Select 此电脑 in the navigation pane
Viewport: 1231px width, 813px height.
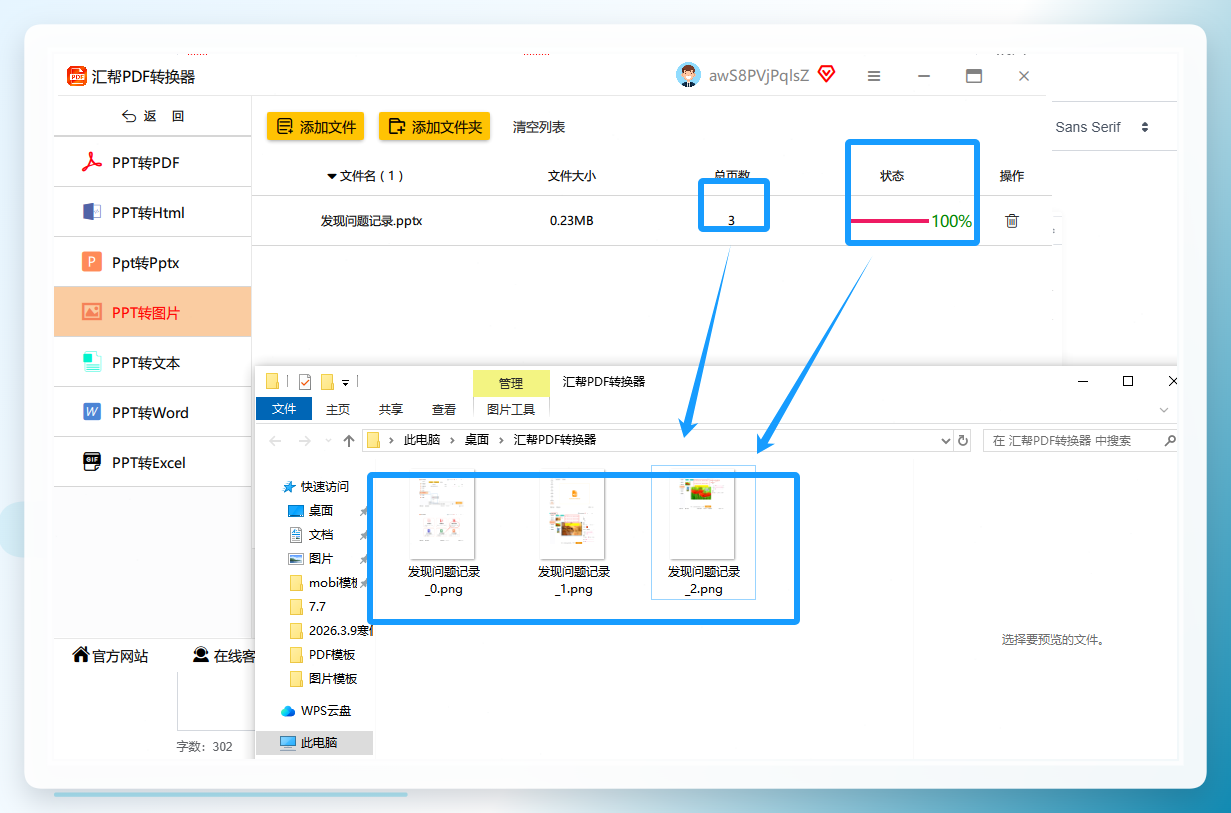(x=314, y=743)
